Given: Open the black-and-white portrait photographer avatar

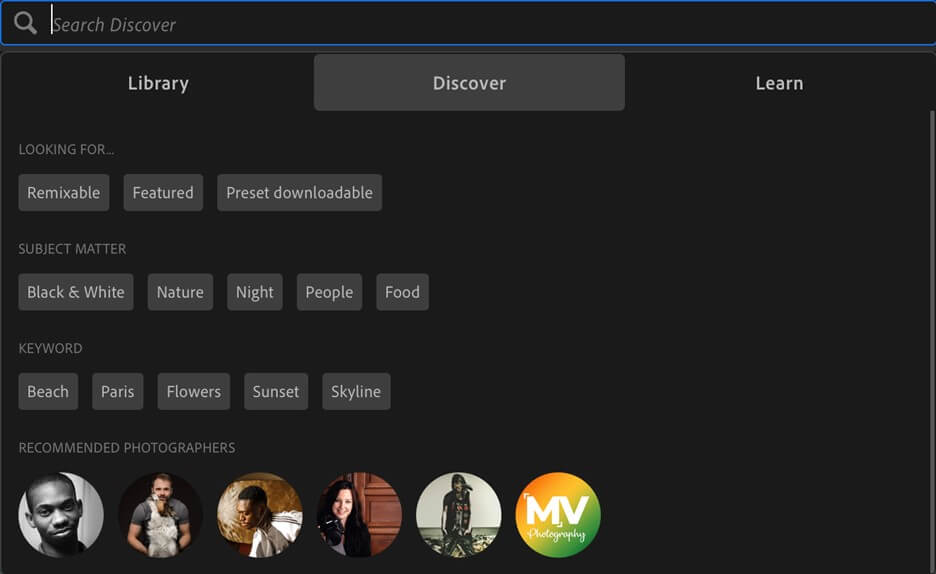Looking at the screenshot, I should [61, 514].
